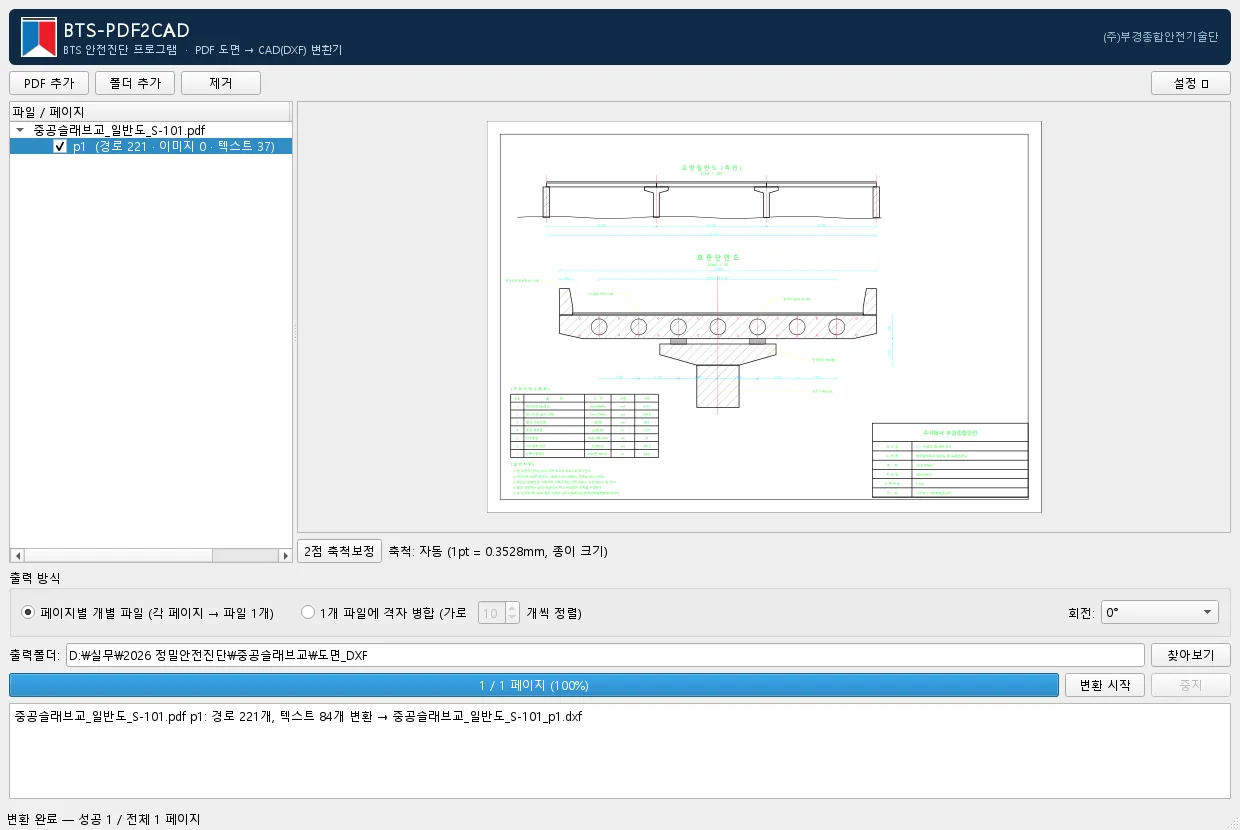Click the 변환 완료 status bar message
Viewport: 1240px width, 830px height.
pos(104,819)
